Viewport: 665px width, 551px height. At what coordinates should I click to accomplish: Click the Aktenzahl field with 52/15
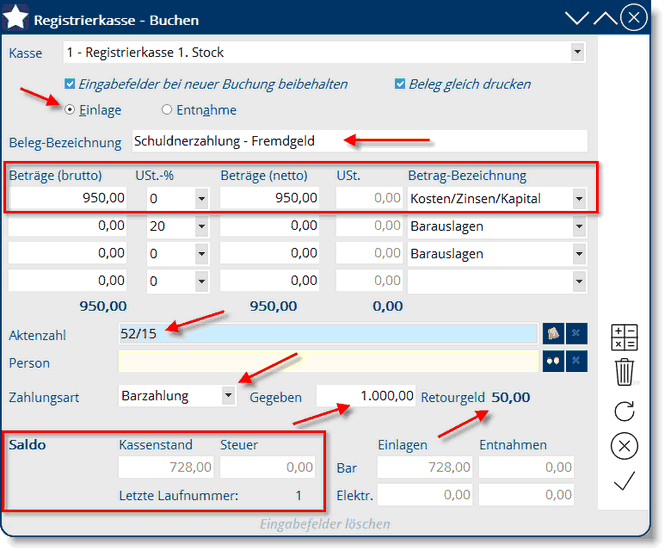(x=328, y=333)
